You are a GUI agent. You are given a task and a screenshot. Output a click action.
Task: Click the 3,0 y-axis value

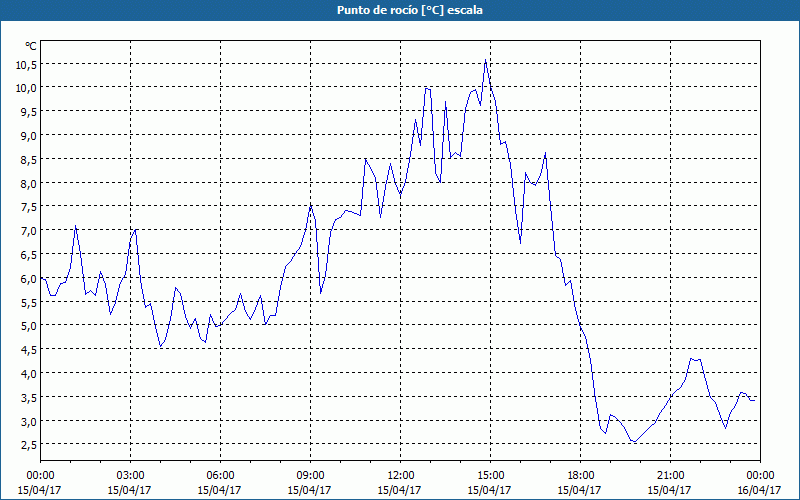(x=30, y=421)
